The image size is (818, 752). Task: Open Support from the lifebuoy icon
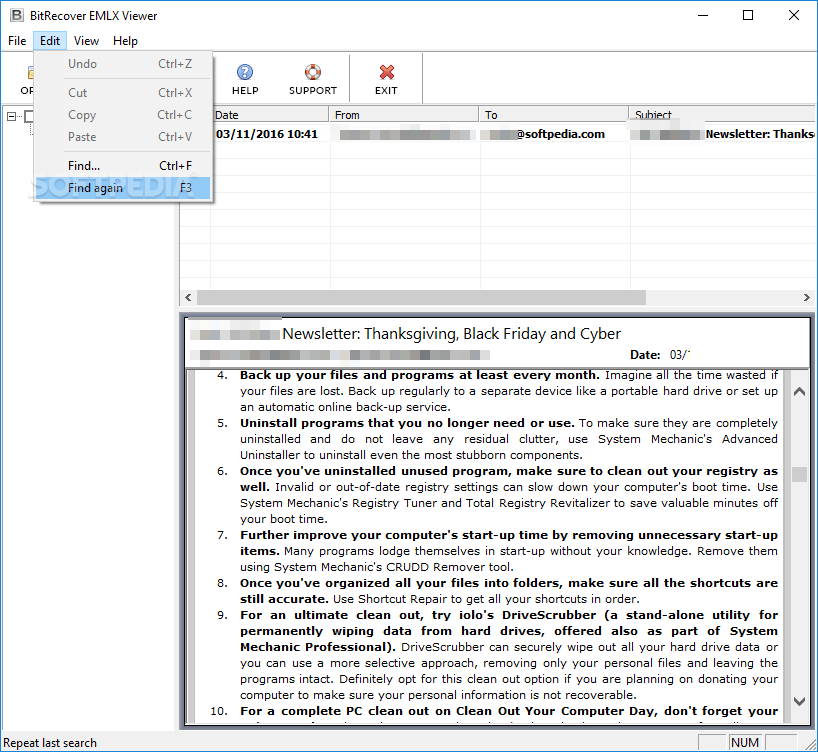[312, 79]
